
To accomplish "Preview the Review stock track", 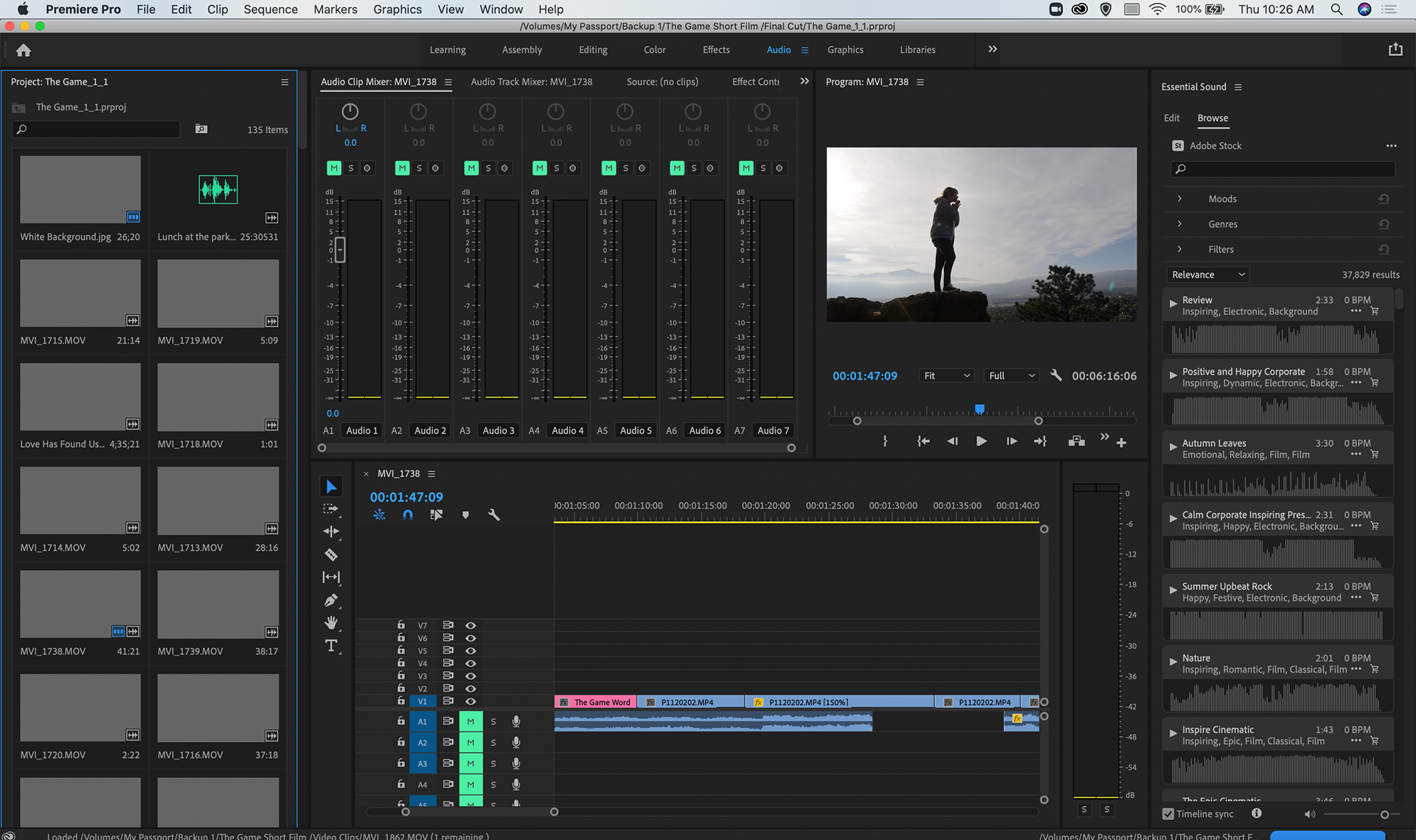I will 1173,303.
